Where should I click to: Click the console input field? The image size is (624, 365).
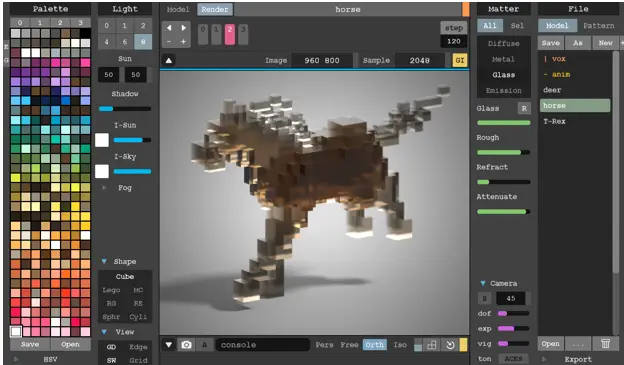263,345
